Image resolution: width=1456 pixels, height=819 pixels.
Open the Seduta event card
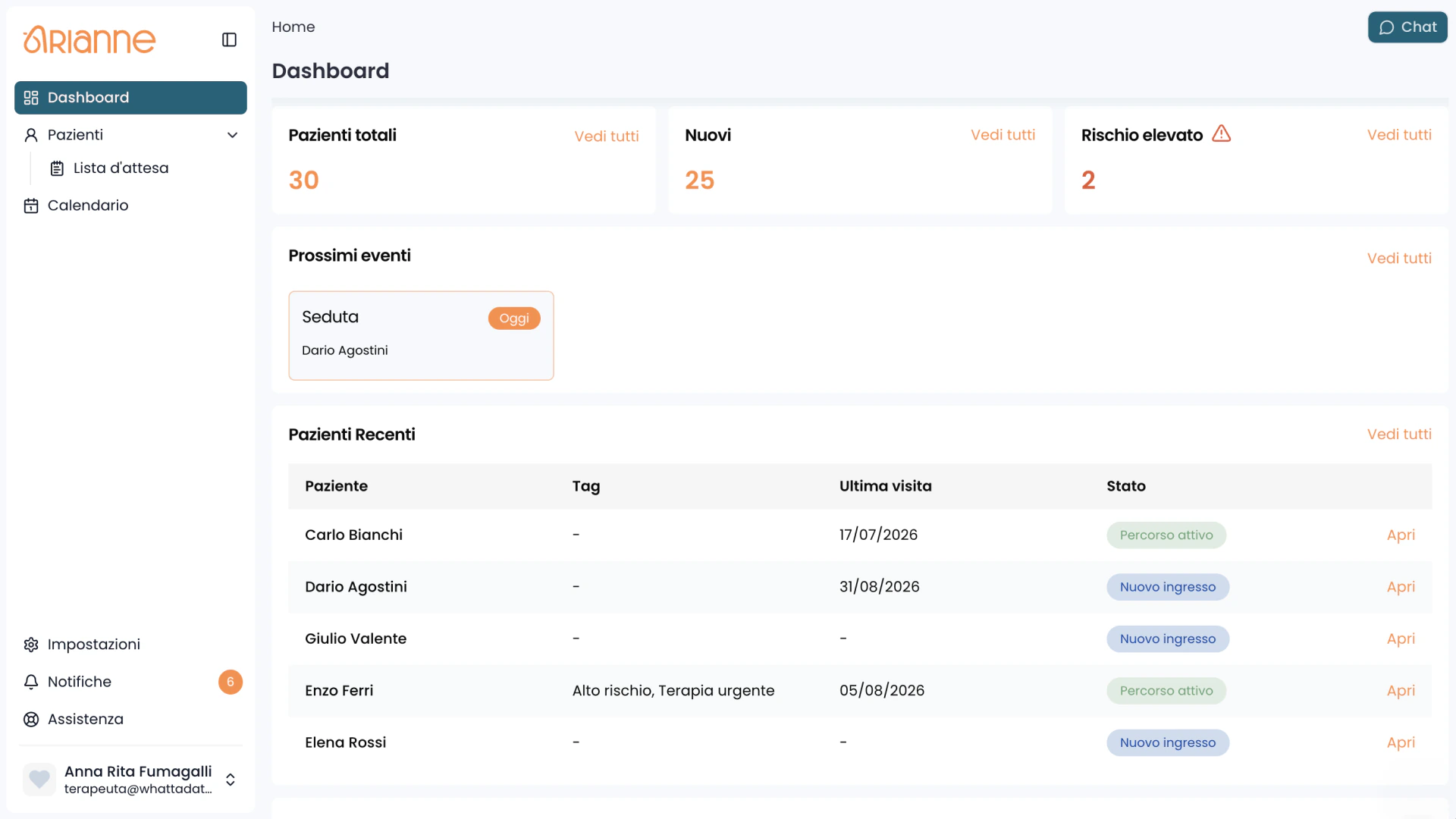click(421, 336)
